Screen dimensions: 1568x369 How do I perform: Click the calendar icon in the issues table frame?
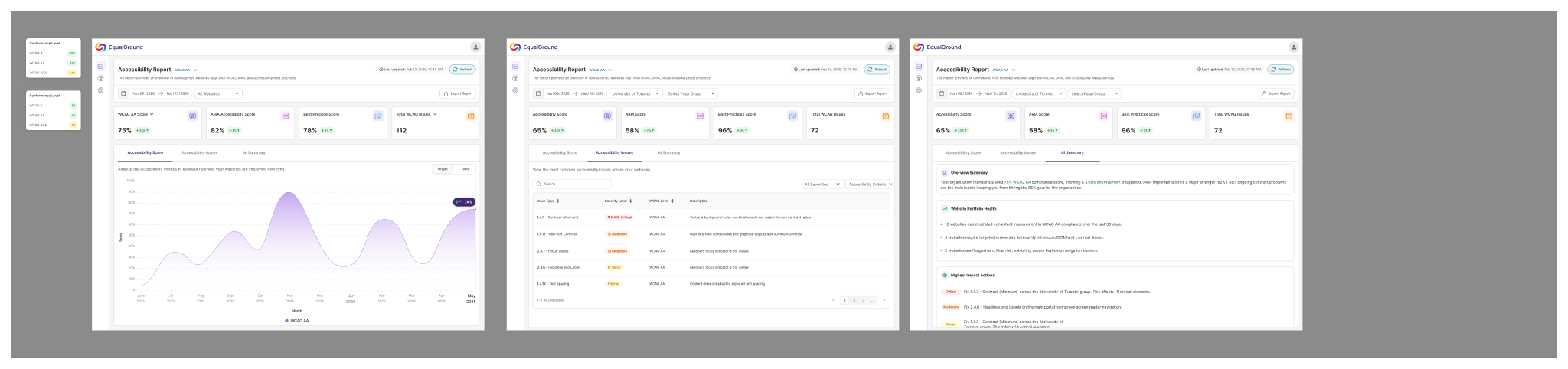538,93
